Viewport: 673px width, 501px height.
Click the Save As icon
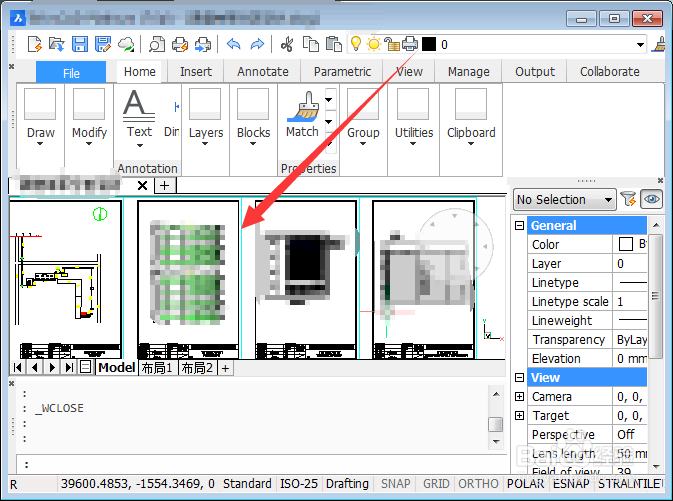pos(103,44)
